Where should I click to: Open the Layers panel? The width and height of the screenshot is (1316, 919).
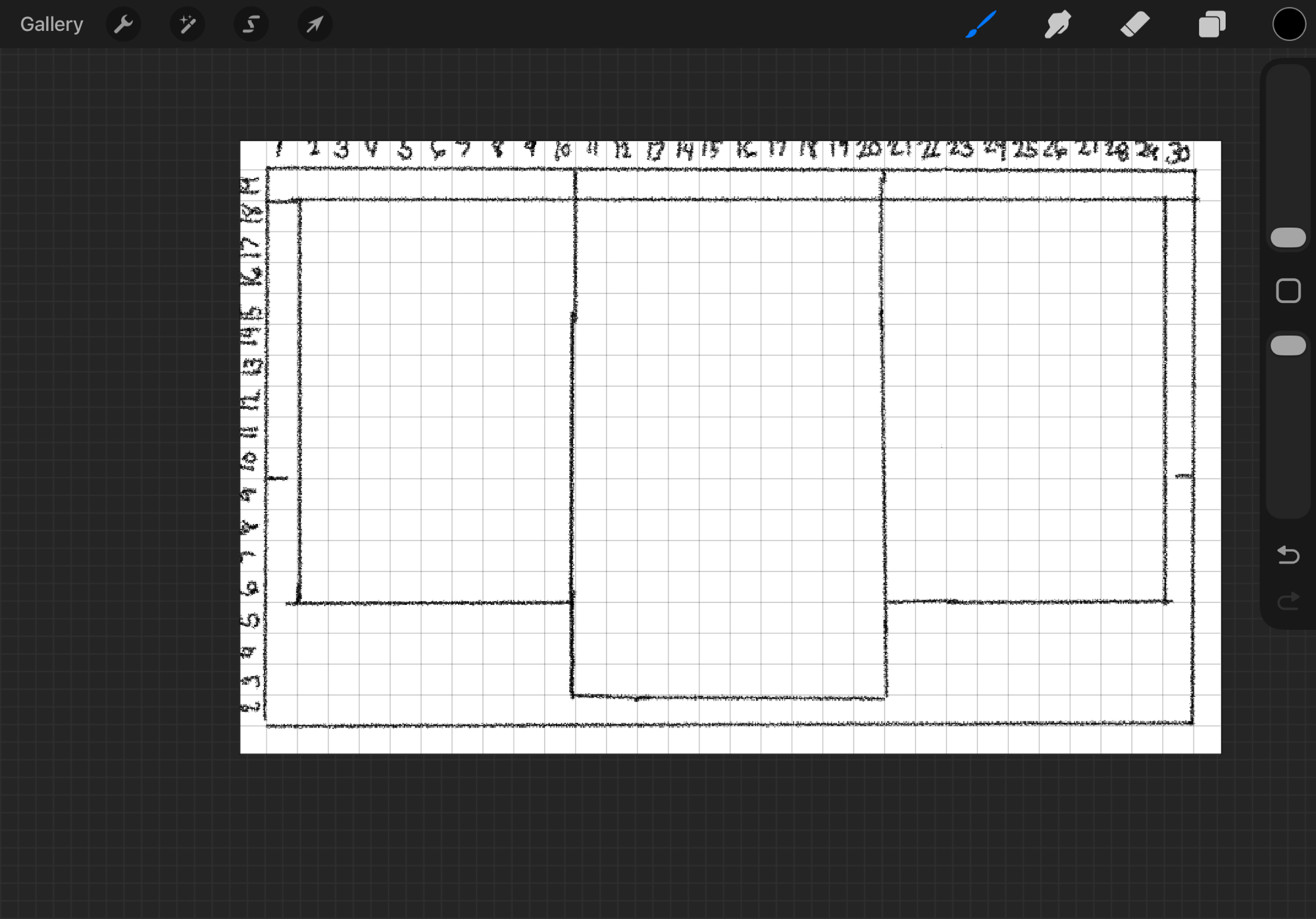pyautogui.click(x=1211, y=25)
